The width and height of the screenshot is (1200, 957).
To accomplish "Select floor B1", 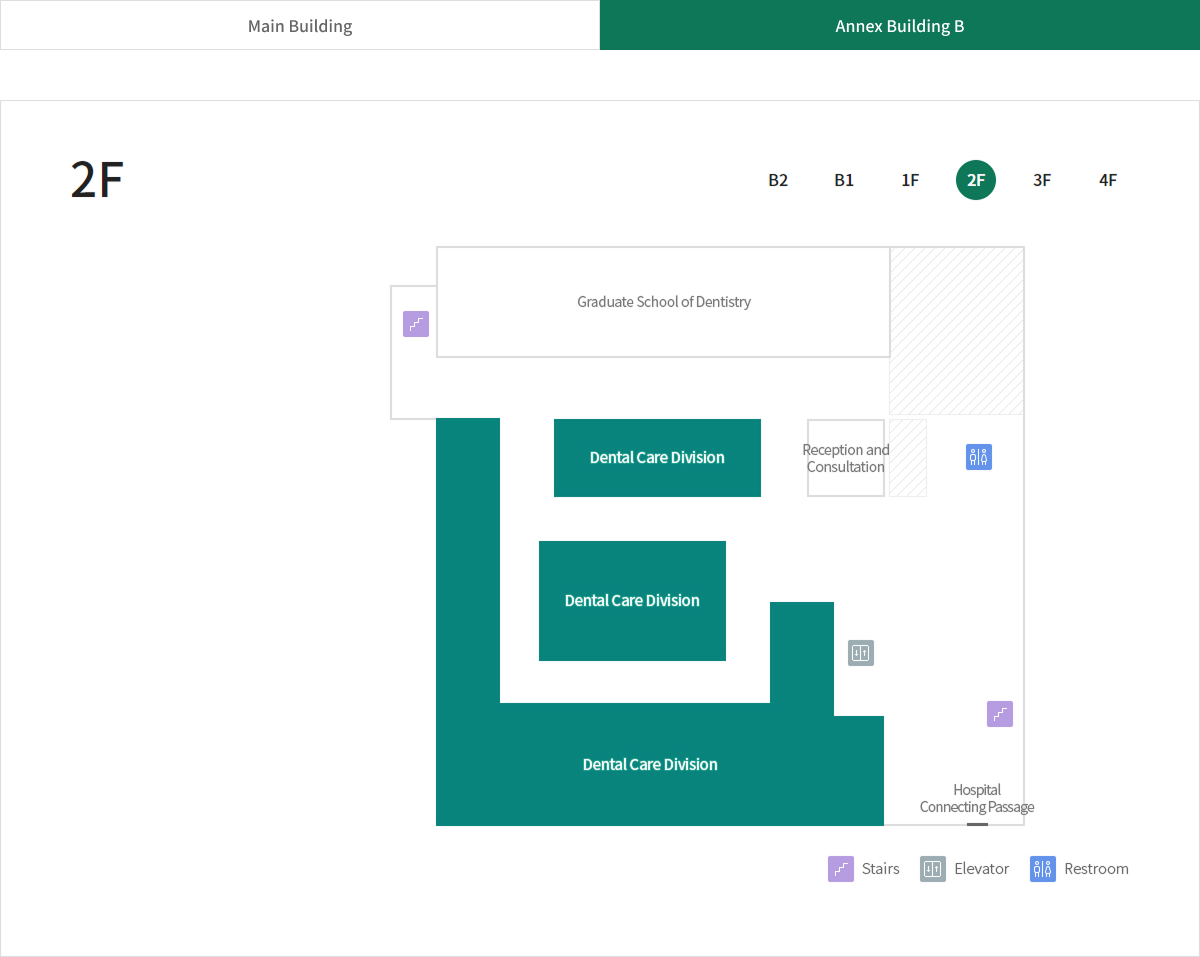I will coord(844,180).
